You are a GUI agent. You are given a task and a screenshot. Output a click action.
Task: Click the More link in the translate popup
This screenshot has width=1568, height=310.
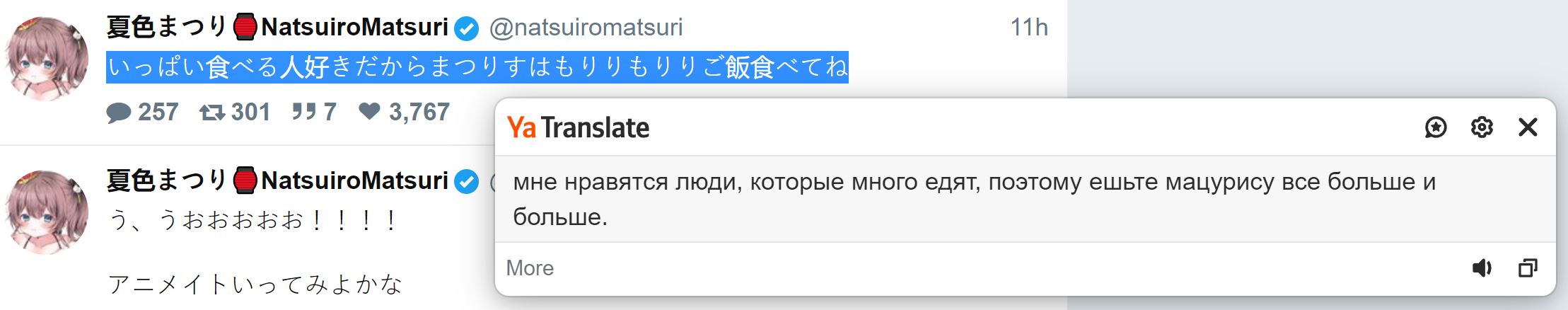click(530, 268)
